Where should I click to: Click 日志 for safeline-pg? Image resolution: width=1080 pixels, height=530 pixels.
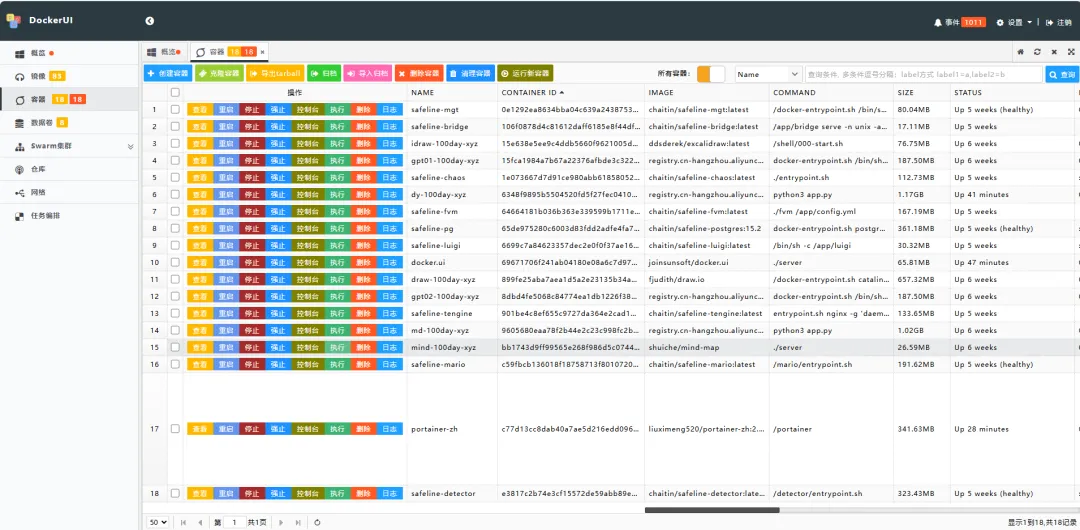[390, 229]
